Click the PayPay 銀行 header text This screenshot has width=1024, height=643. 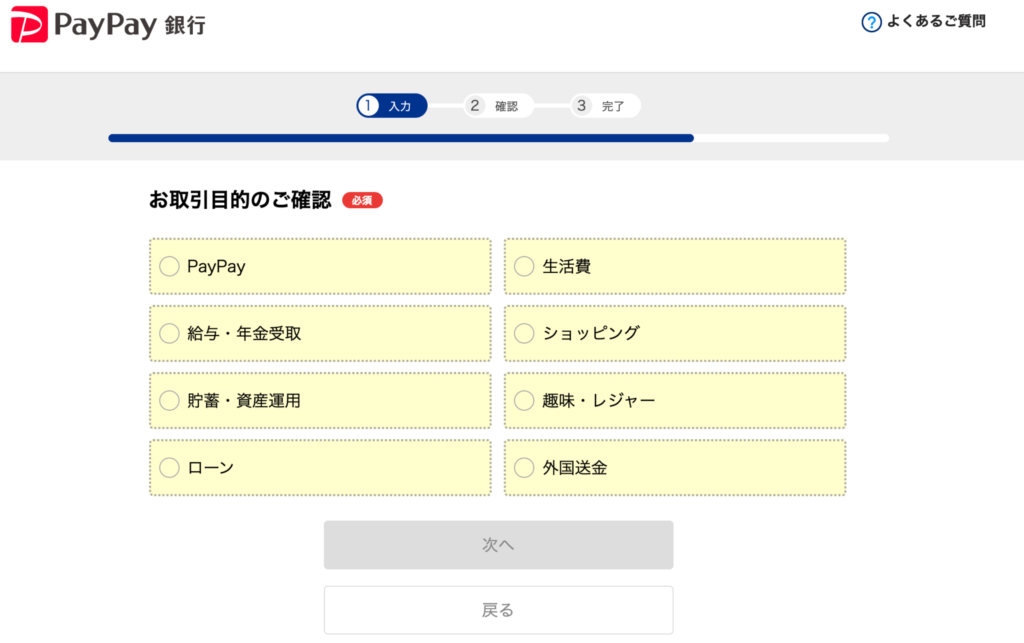(x=130, y=25)
